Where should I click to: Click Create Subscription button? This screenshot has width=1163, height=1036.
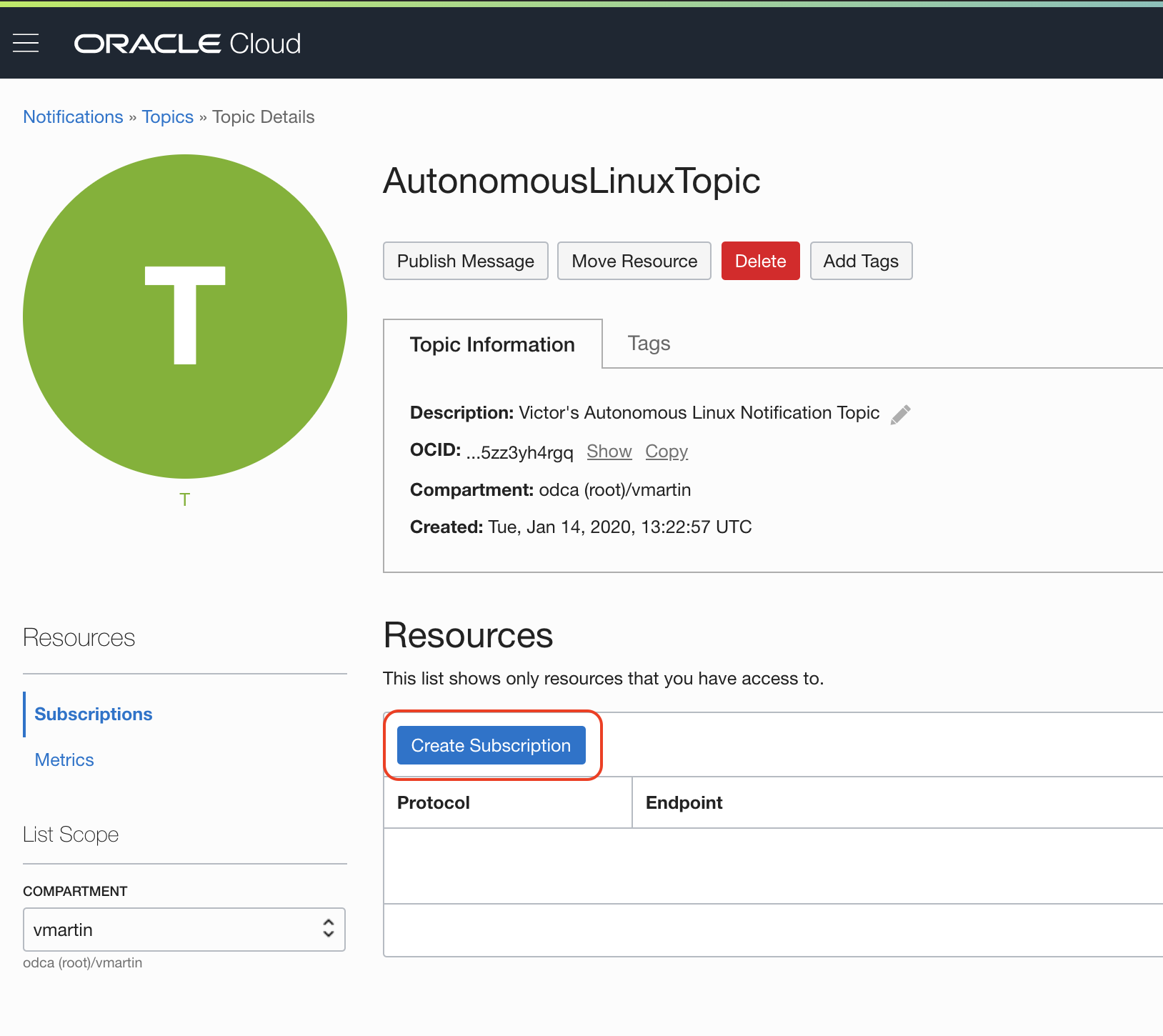tap(491, 745)
